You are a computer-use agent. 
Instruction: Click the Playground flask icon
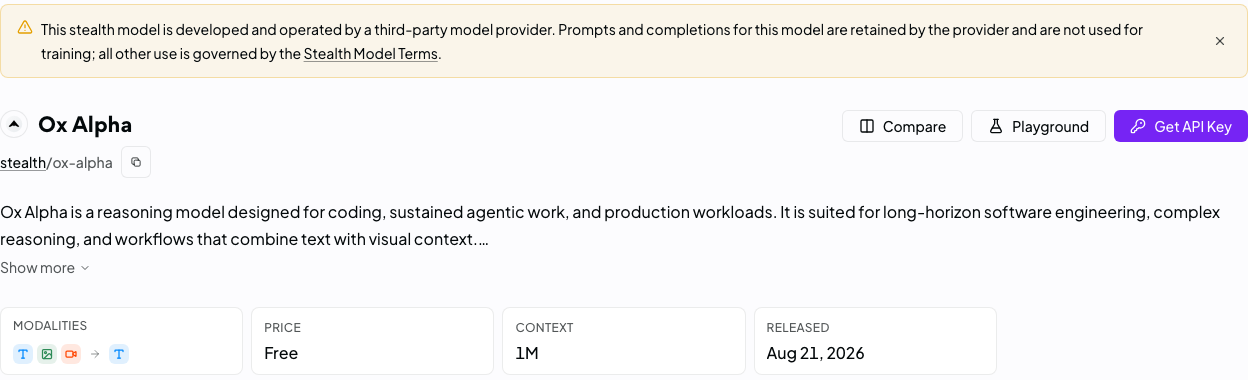pos(995,126)
